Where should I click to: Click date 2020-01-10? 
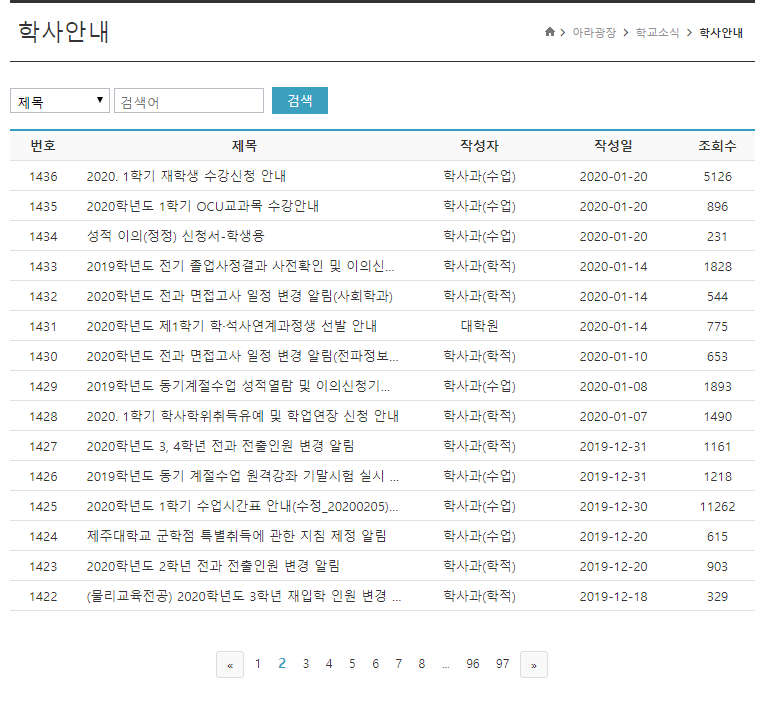point(613,357)
